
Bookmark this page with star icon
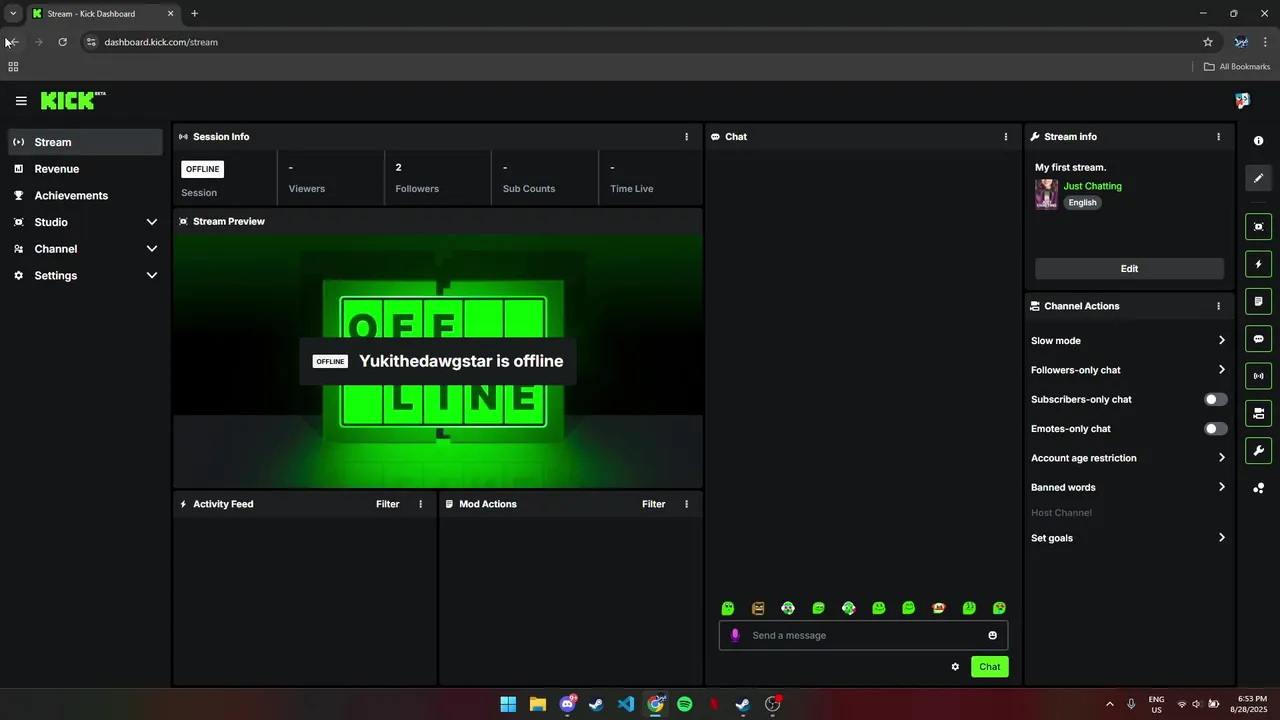click(1208, 42)
